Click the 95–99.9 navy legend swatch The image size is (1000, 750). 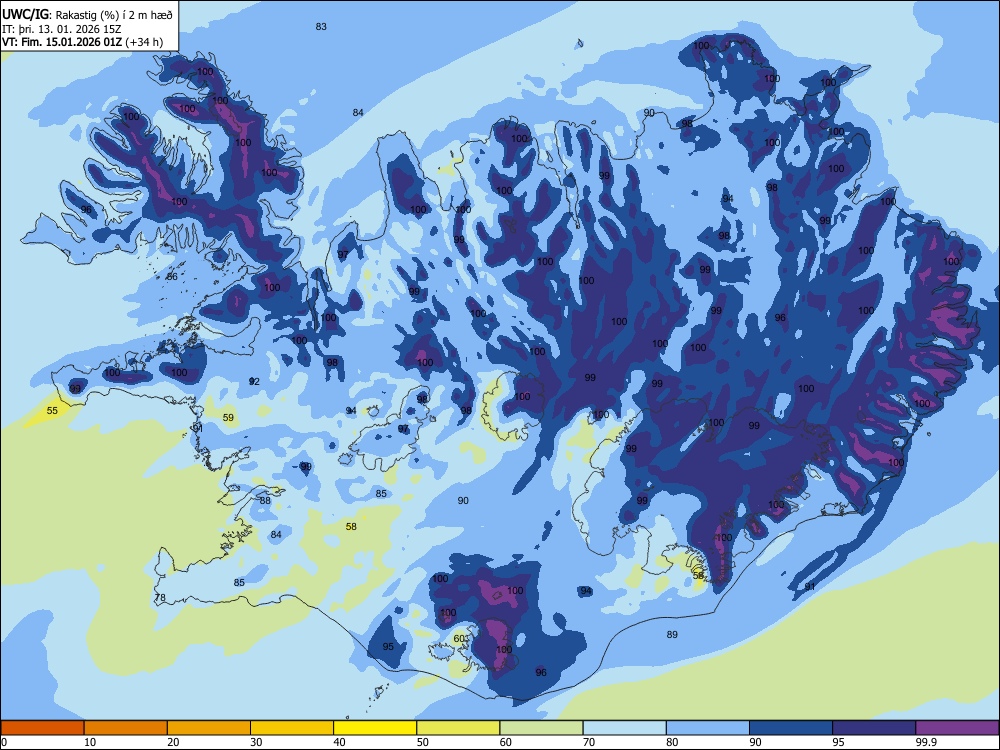point(874,728)
